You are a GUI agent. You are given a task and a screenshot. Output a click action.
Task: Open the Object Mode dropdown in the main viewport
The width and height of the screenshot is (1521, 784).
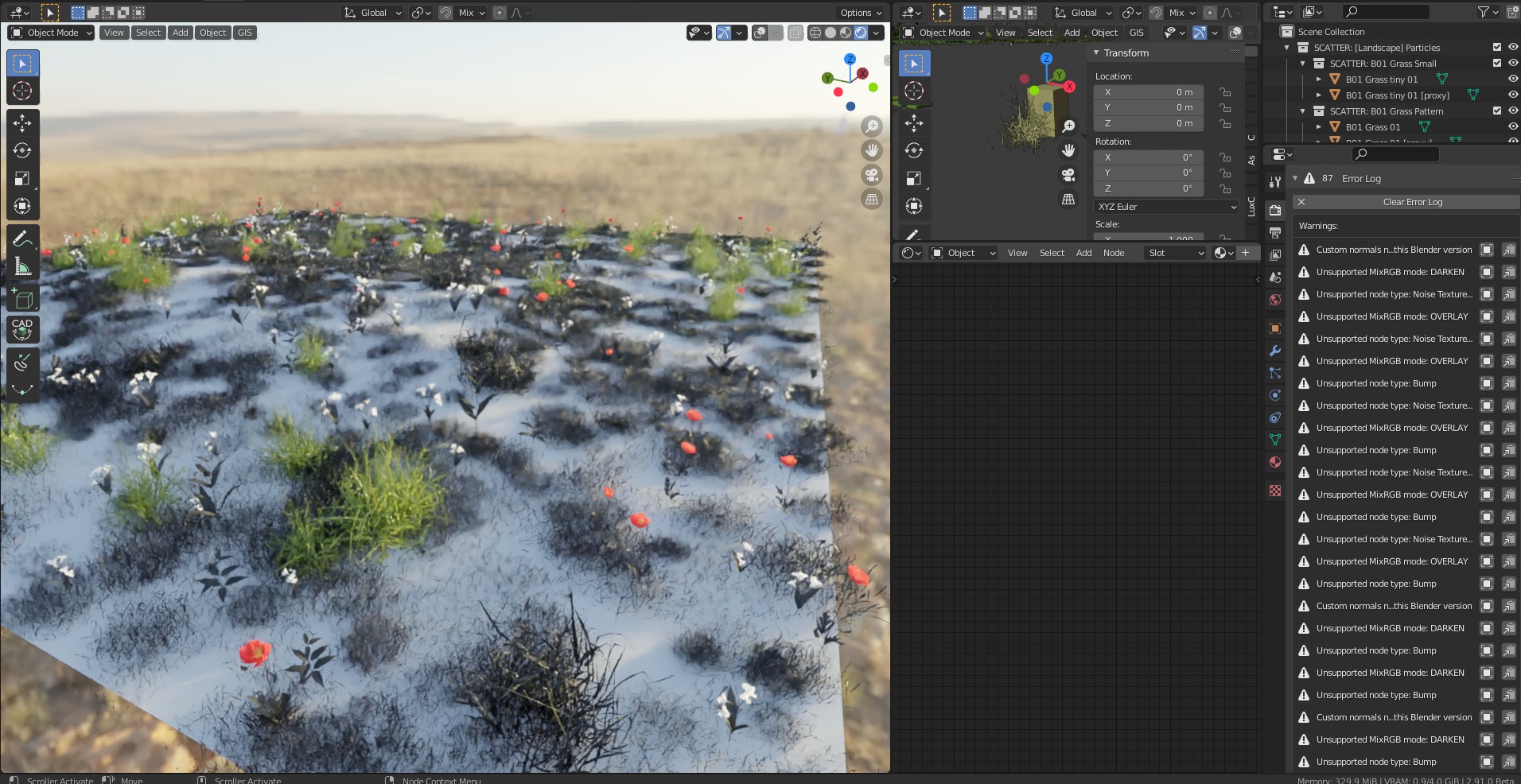coord(52,33)
